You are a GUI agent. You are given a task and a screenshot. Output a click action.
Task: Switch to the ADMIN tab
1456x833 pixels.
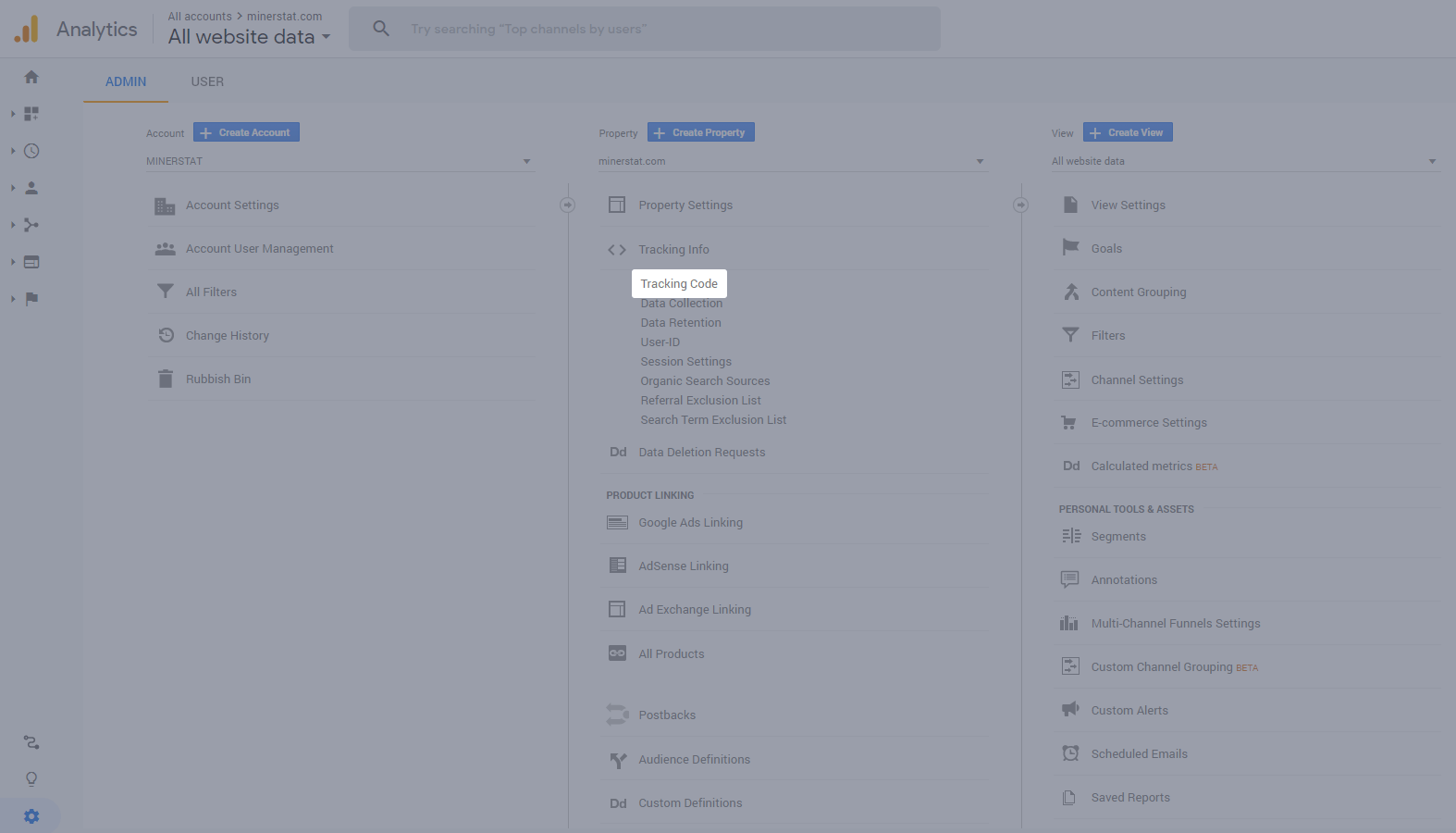[x=126, y=81]
